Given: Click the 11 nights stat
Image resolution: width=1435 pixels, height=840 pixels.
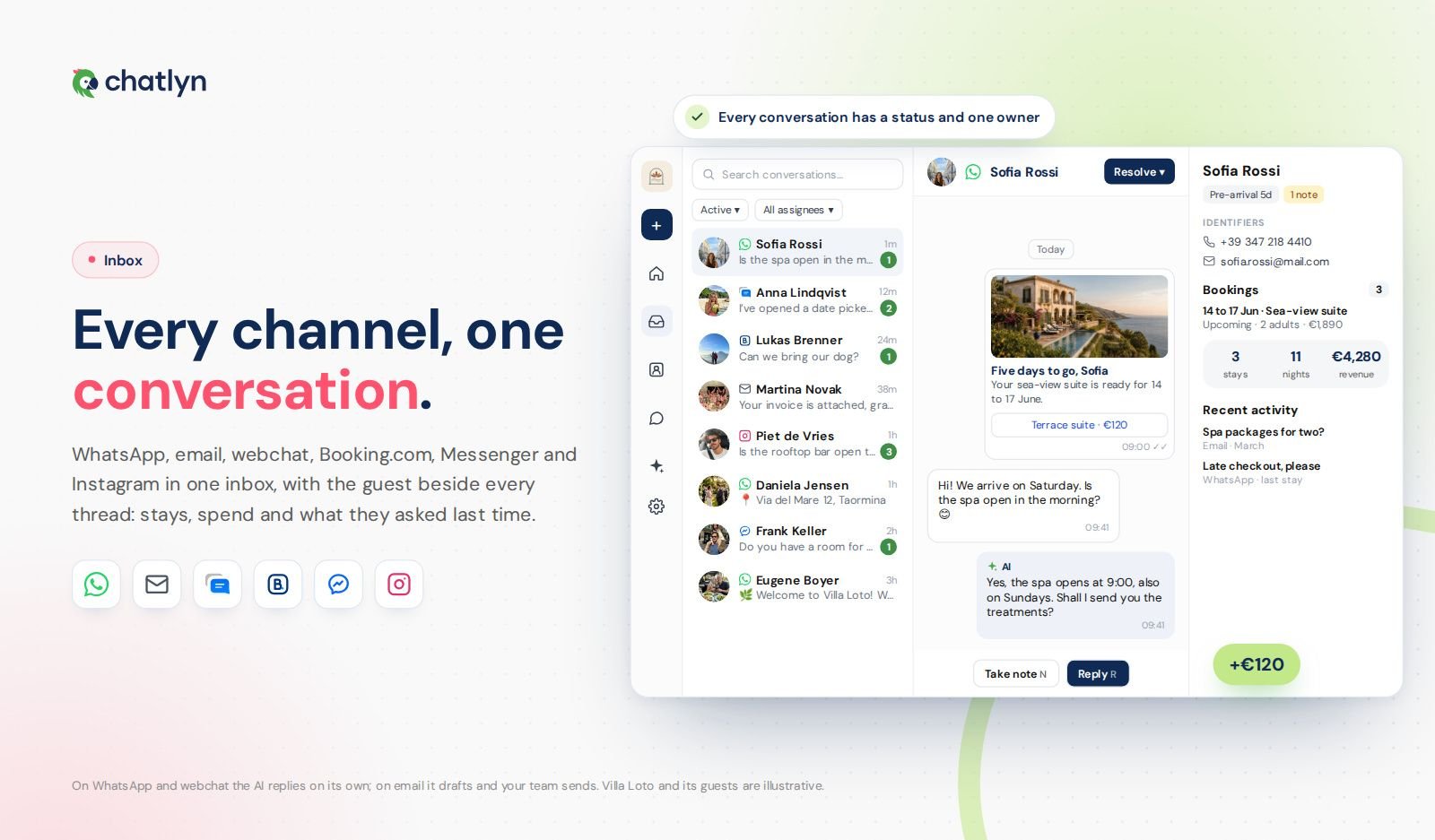Looking at the screenshot, I should [1295, 363].
